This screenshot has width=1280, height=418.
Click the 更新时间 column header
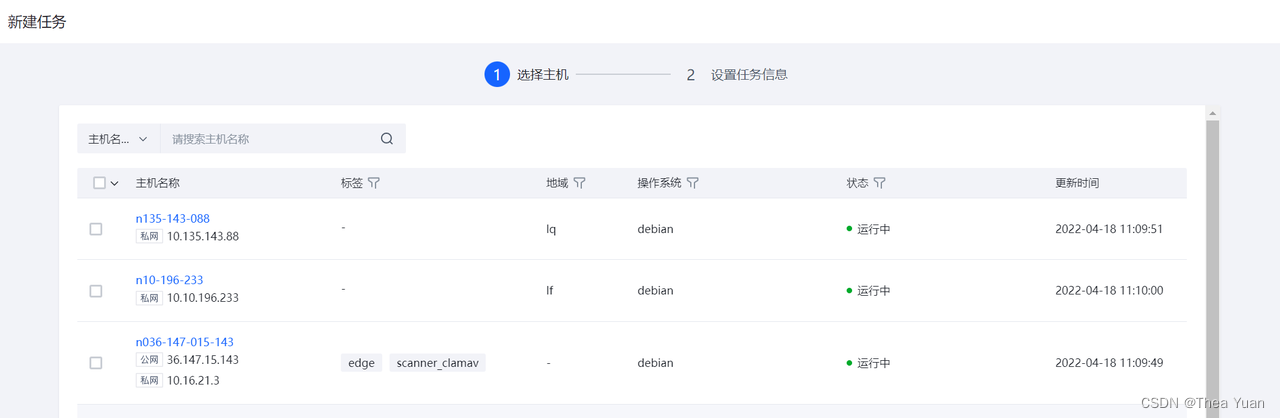point(1077,183)
